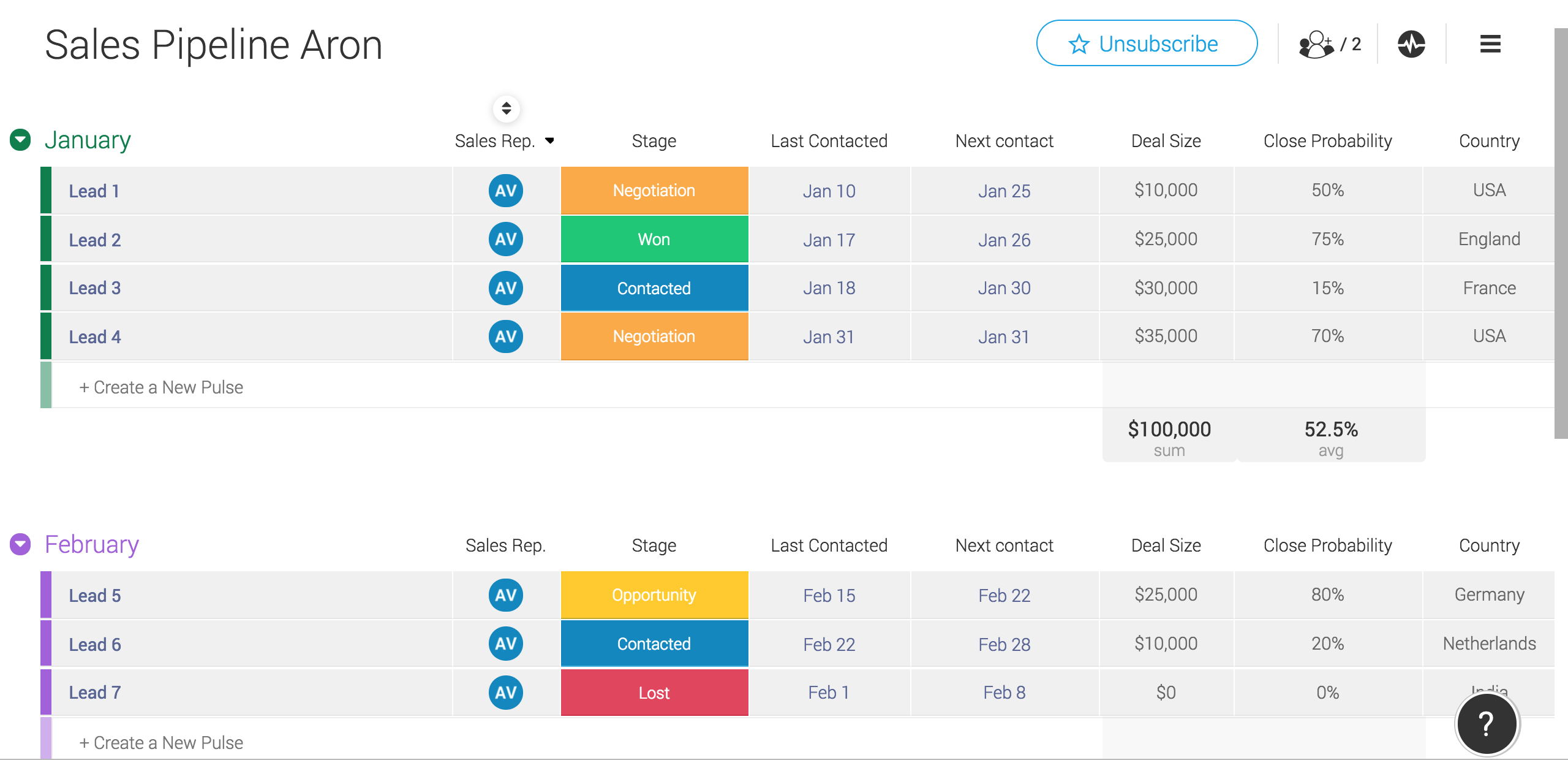Collapse the February group
Image resolution: width=1568 pixels, height=760 pixels.
coord(20,544)
